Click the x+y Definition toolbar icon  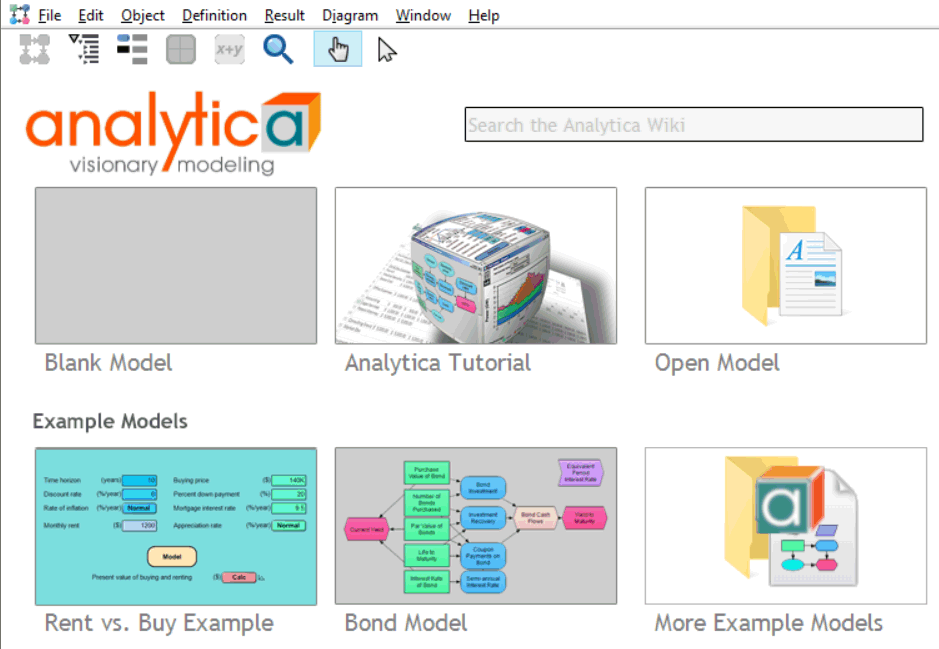[229, 49]
